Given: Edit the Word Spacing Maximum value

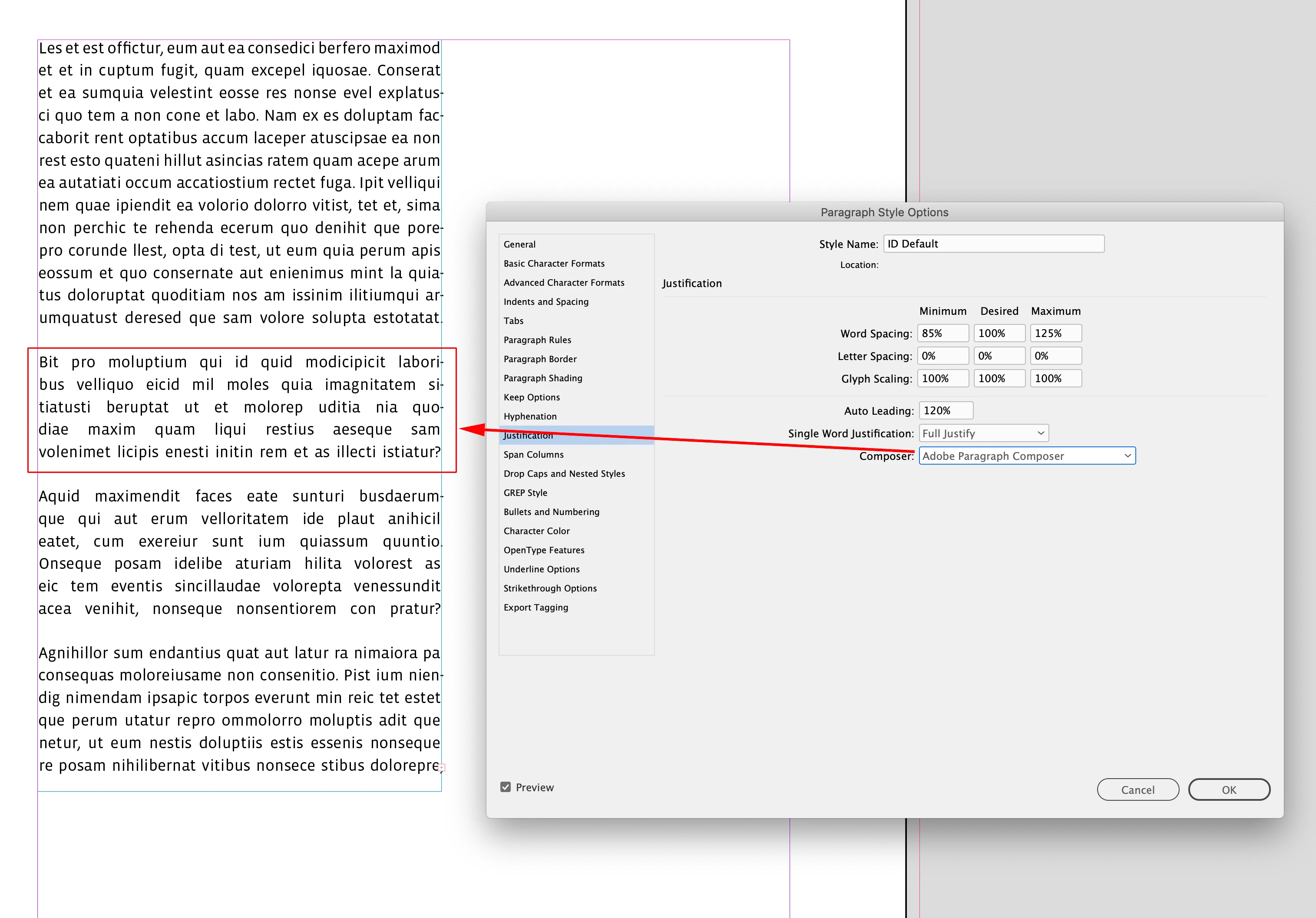Looking at the screenshot, I should pyautogui.click(x=1055, y=333).
